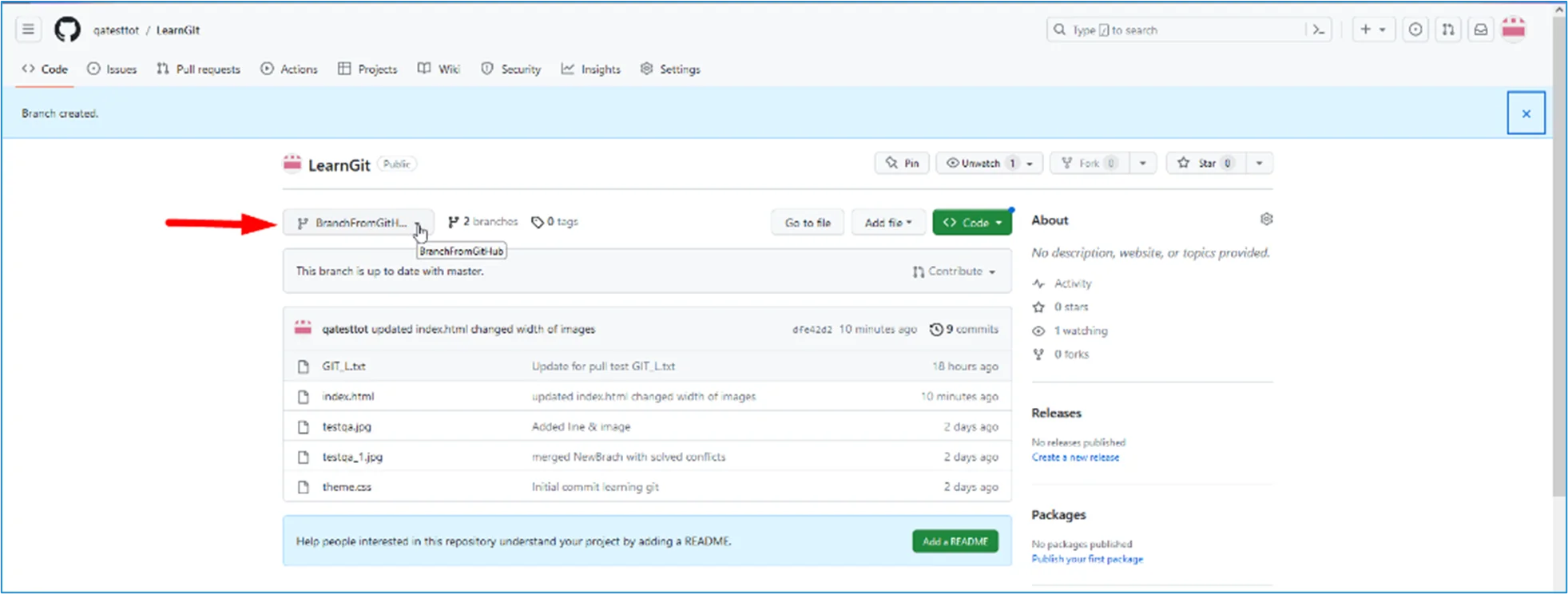Open the hamburger navigation menu
The width and height of the screenshot is (1568, 594).
pyautogui.click(x=28, y=30)
